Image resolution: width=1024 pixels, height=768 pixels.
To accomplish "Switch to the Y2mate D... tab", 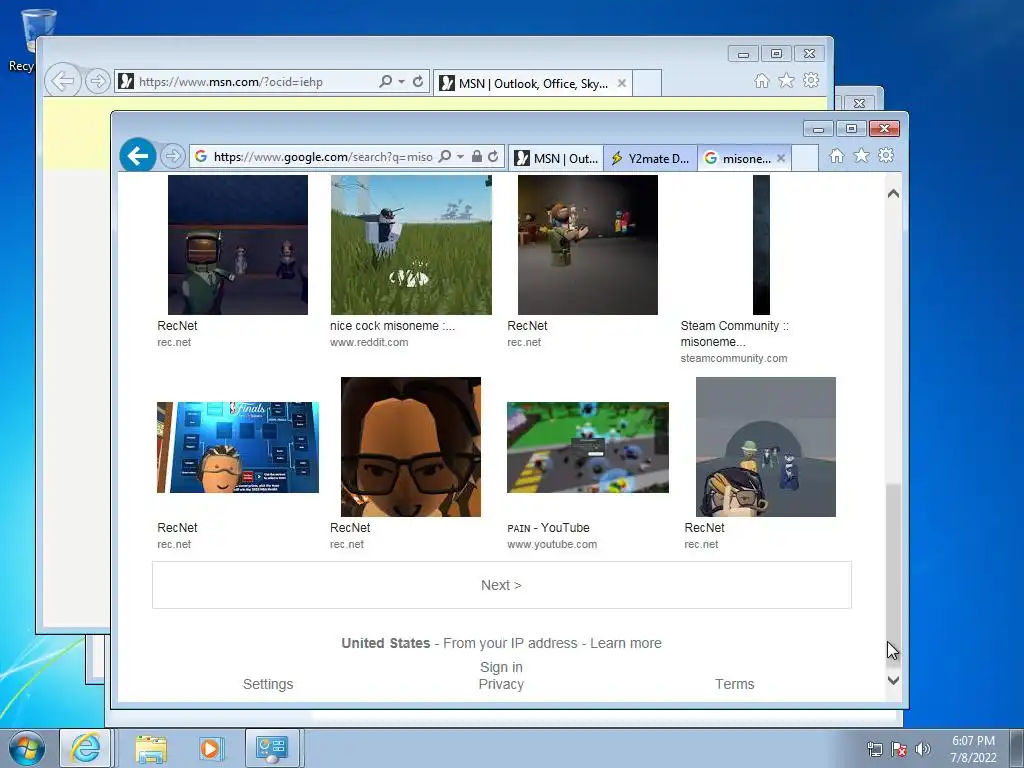I will click(650, 159).
